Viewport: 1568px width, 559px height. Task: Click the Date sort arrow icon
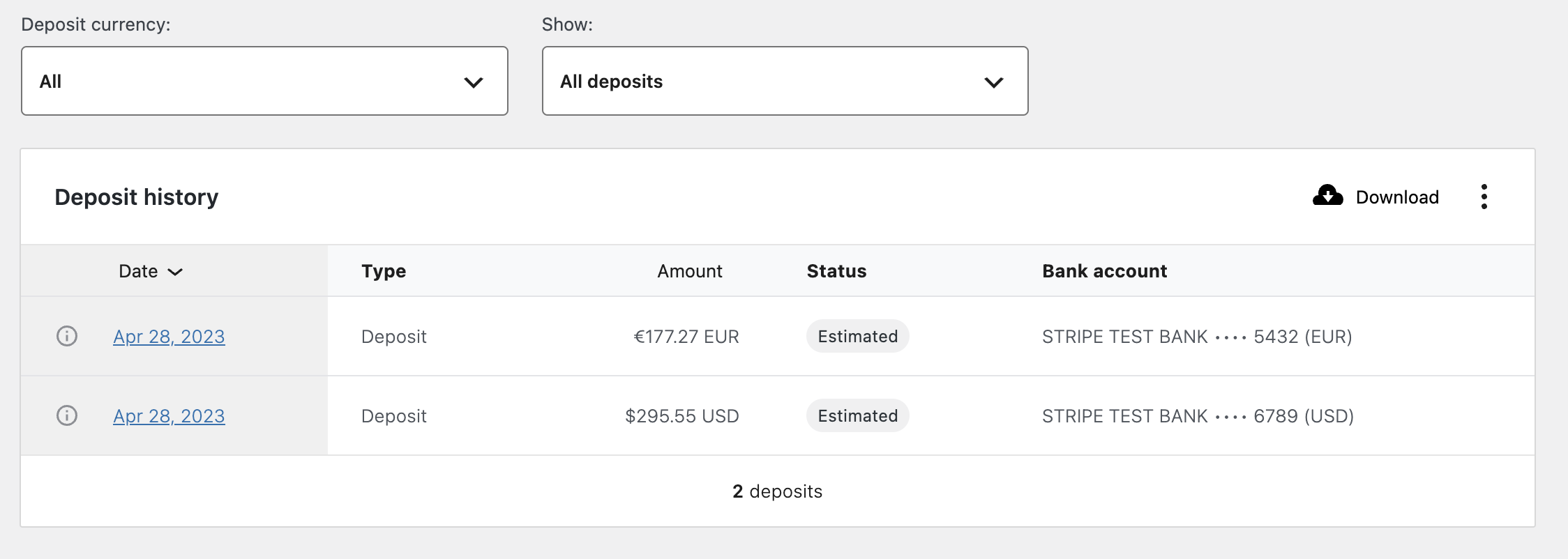[x=175, y=272]
